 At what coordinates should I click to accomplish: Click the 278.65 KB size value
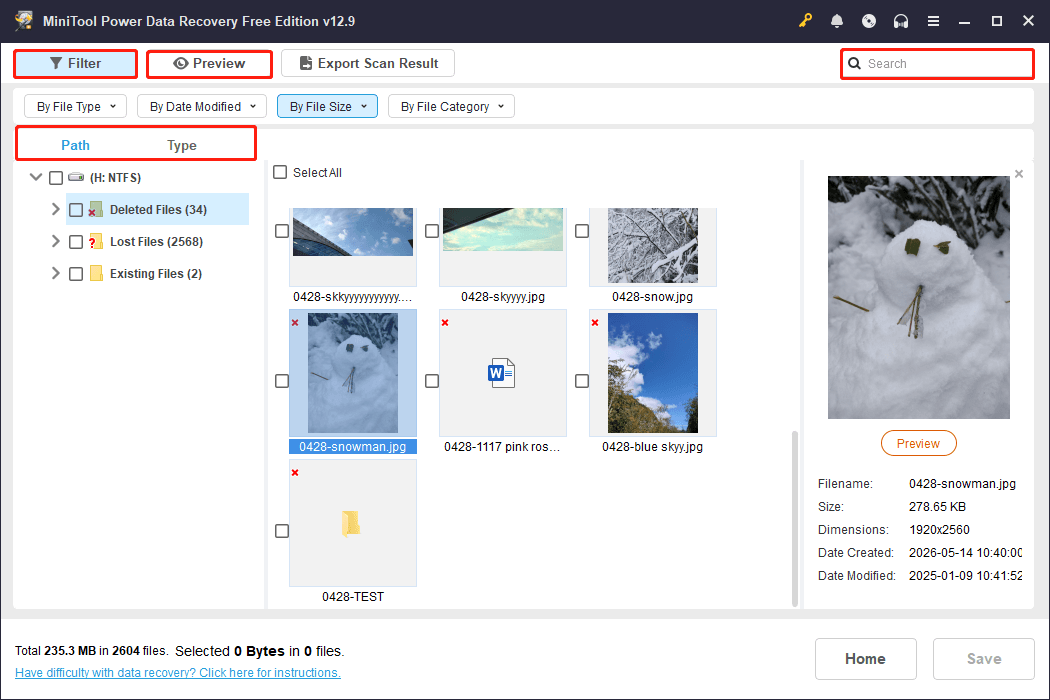937,506
